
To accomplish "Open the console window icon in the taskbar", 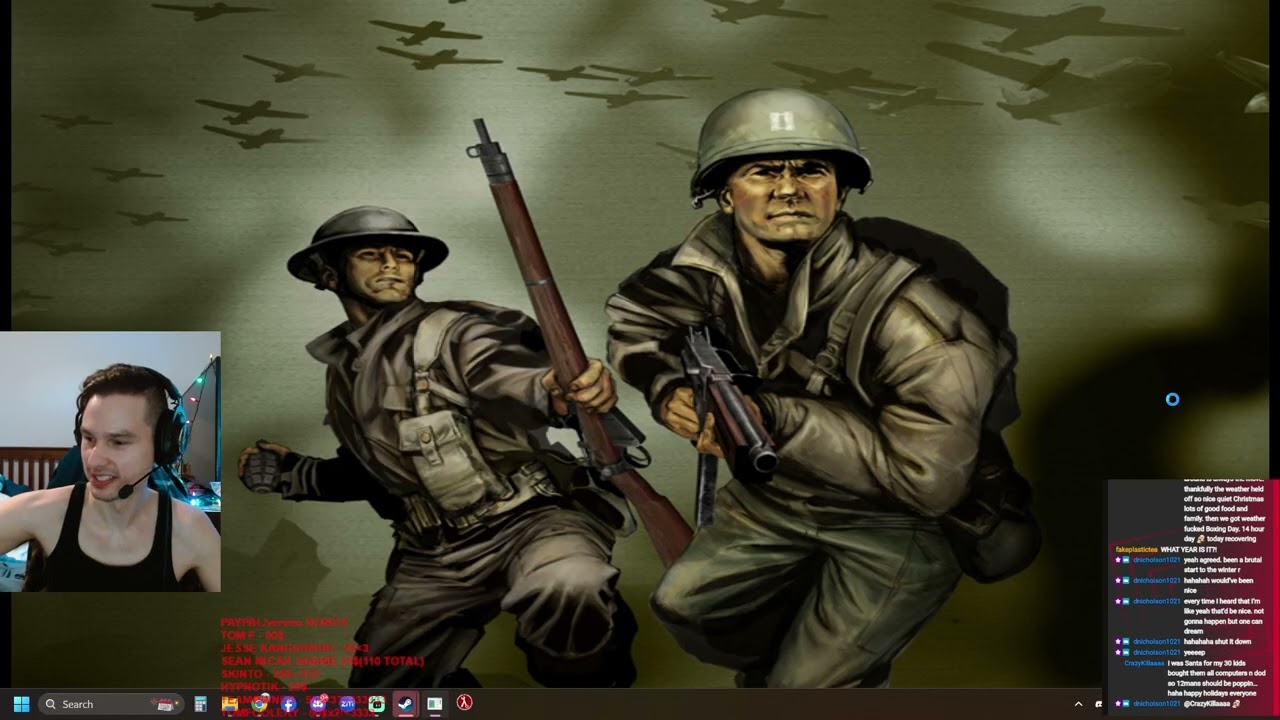I will tap(435, 704).
